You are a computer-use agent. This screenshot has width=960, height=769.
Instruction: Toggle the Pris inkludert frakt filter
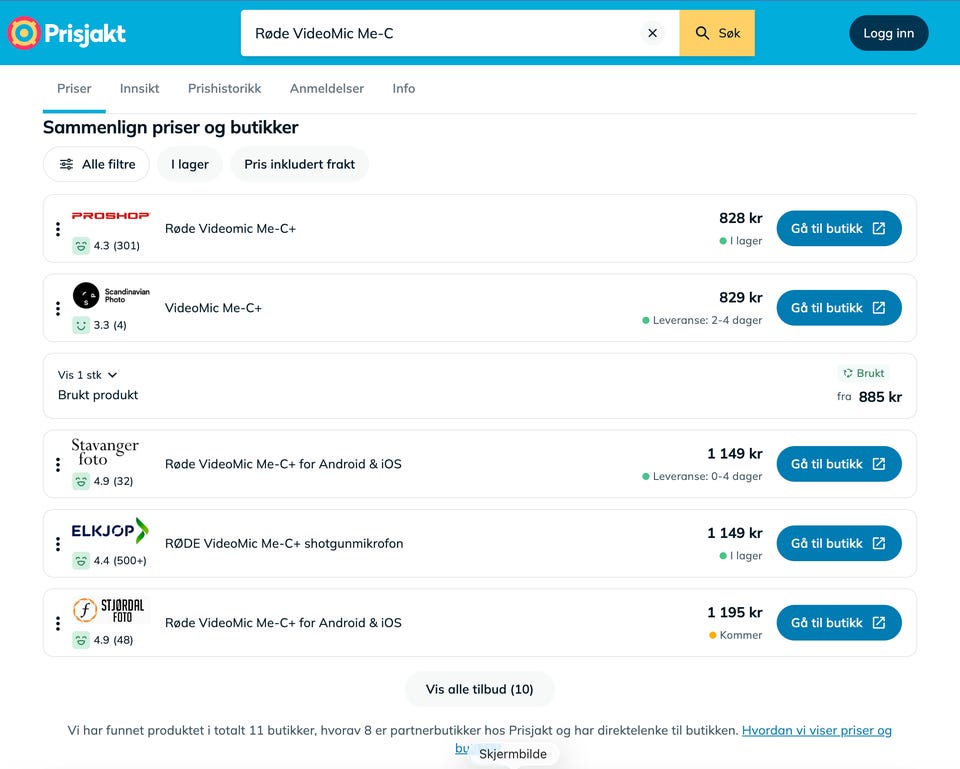299,164
